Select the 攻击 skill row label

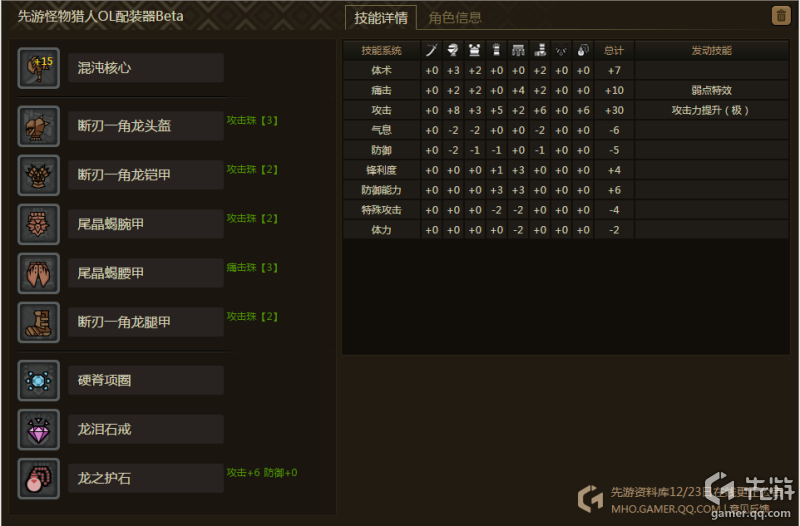(x=382, y=110)
